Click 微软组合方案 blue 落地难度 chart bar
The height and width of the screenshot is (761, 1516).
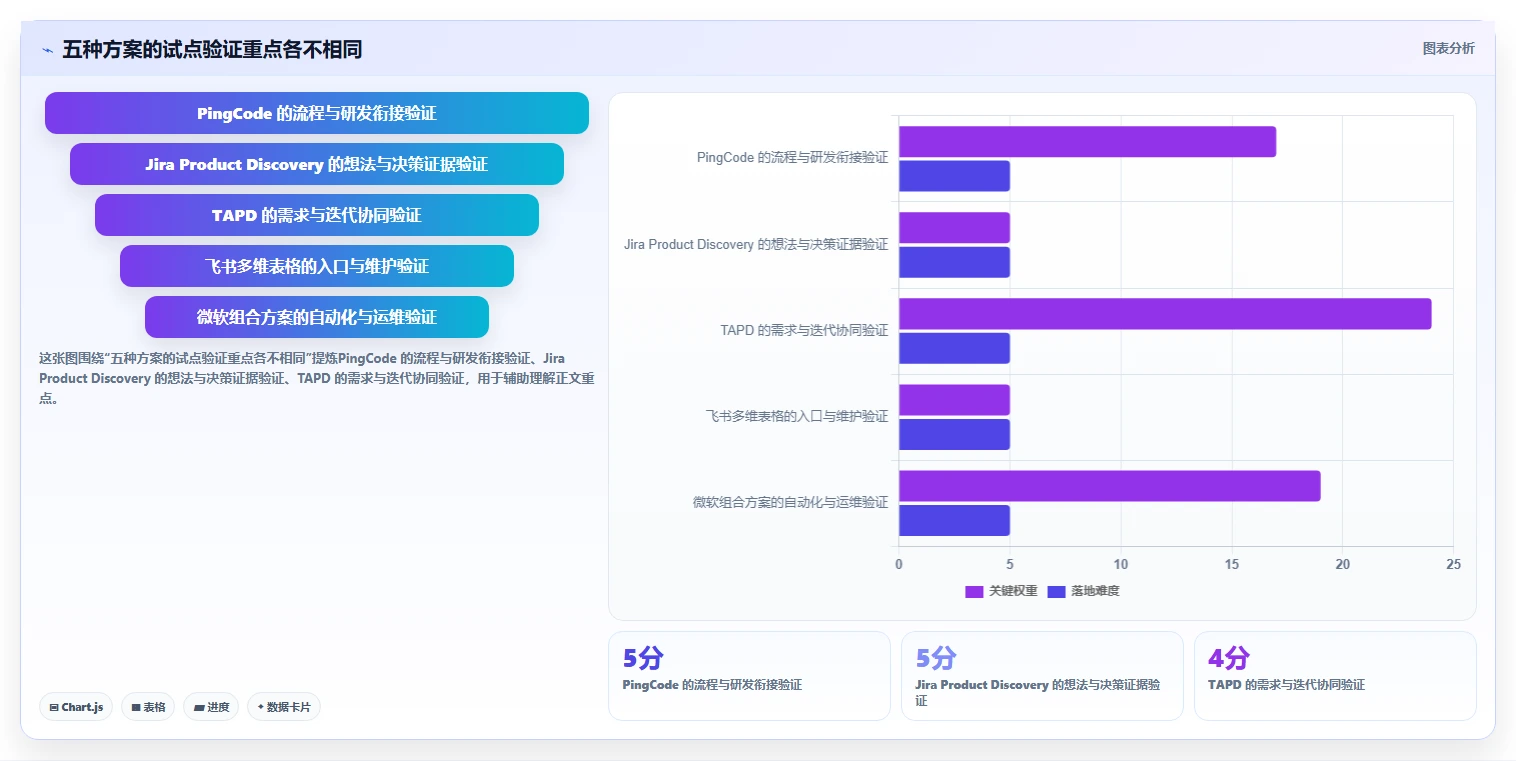[x=954, y=520]
